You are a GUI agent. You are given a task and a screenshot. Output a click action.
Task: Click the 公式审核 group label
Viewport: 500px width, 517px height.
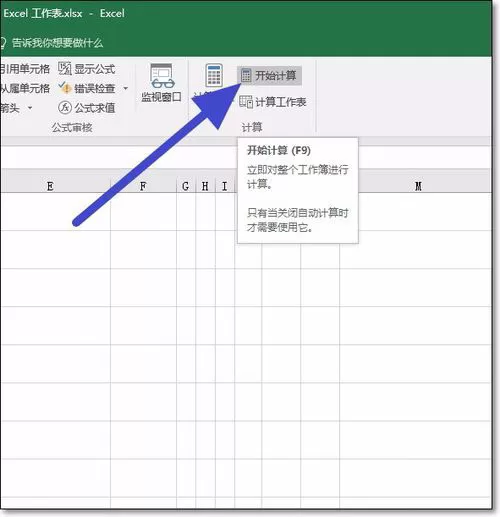point(72,127)
